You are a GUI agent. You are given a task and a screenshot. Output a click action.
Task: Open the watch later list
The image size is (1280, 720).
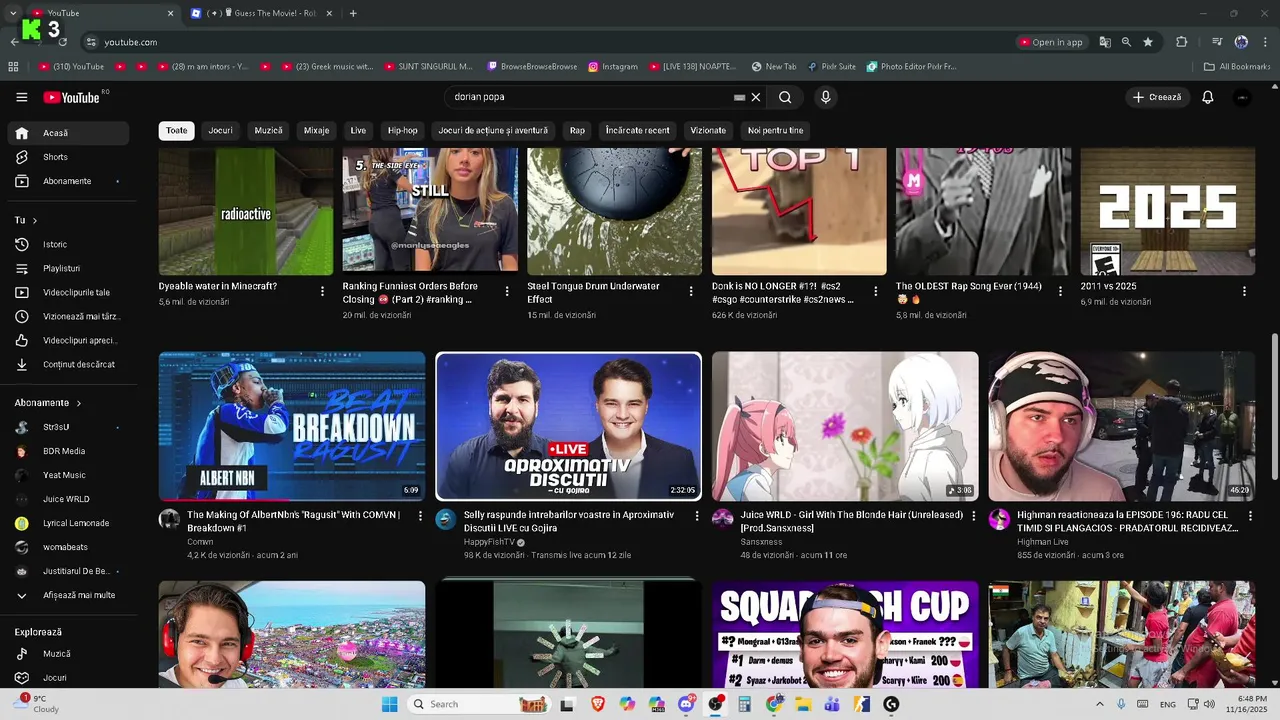pos(69,316)
